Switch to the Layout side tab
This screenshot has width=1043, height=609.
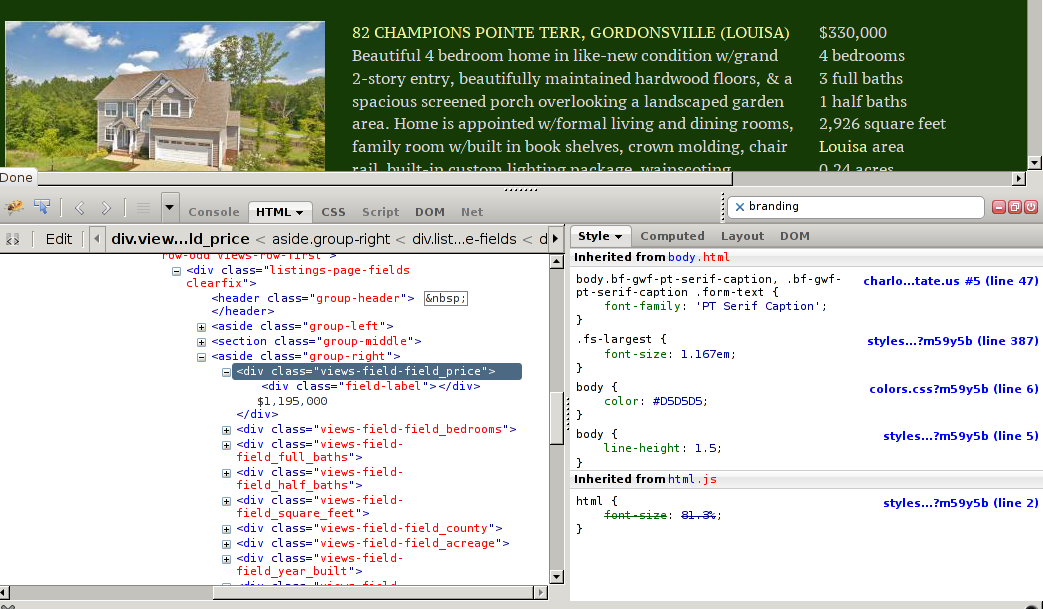pyautogui.click(x=742, y=236)
